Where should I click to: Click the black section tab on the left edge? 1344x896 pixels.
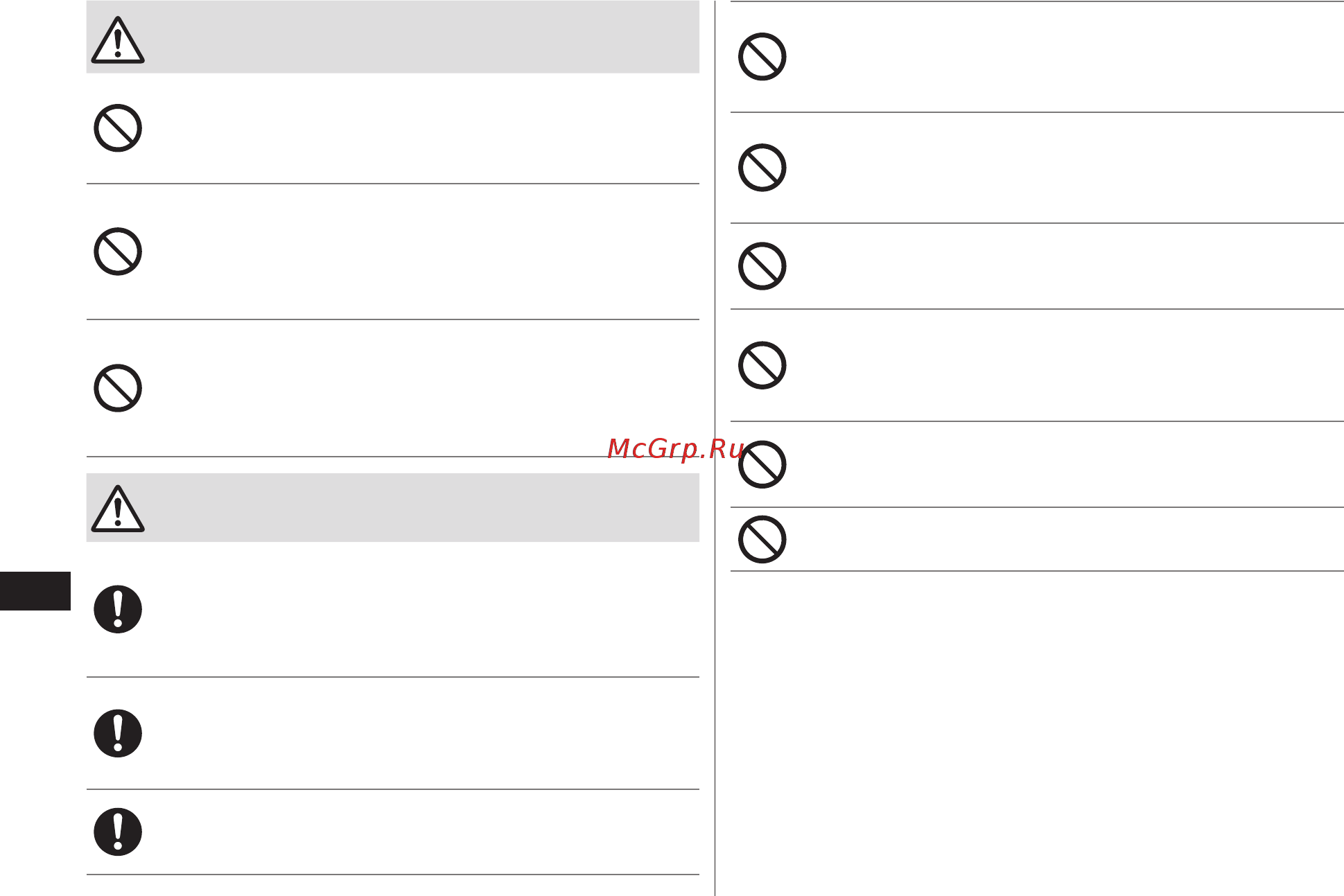pos(35,591)
